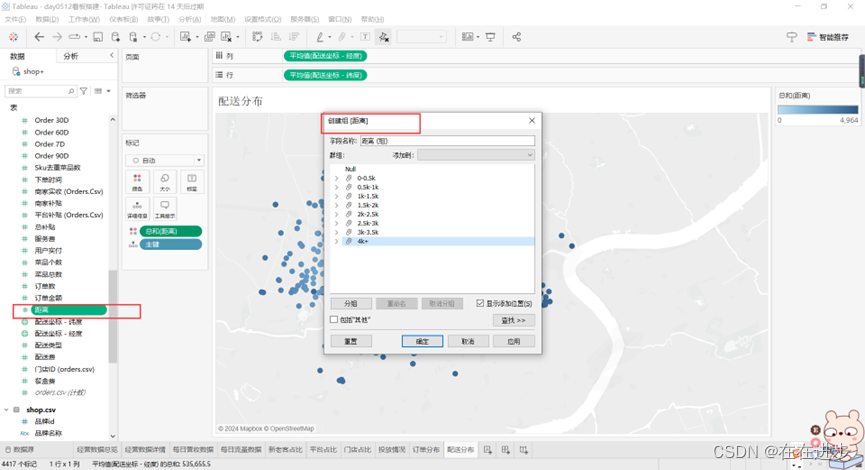Click new dashboard tab icon at bottom
Image resolution: width=865 pixels, height=470 pixels.
[x=506, y=450]
